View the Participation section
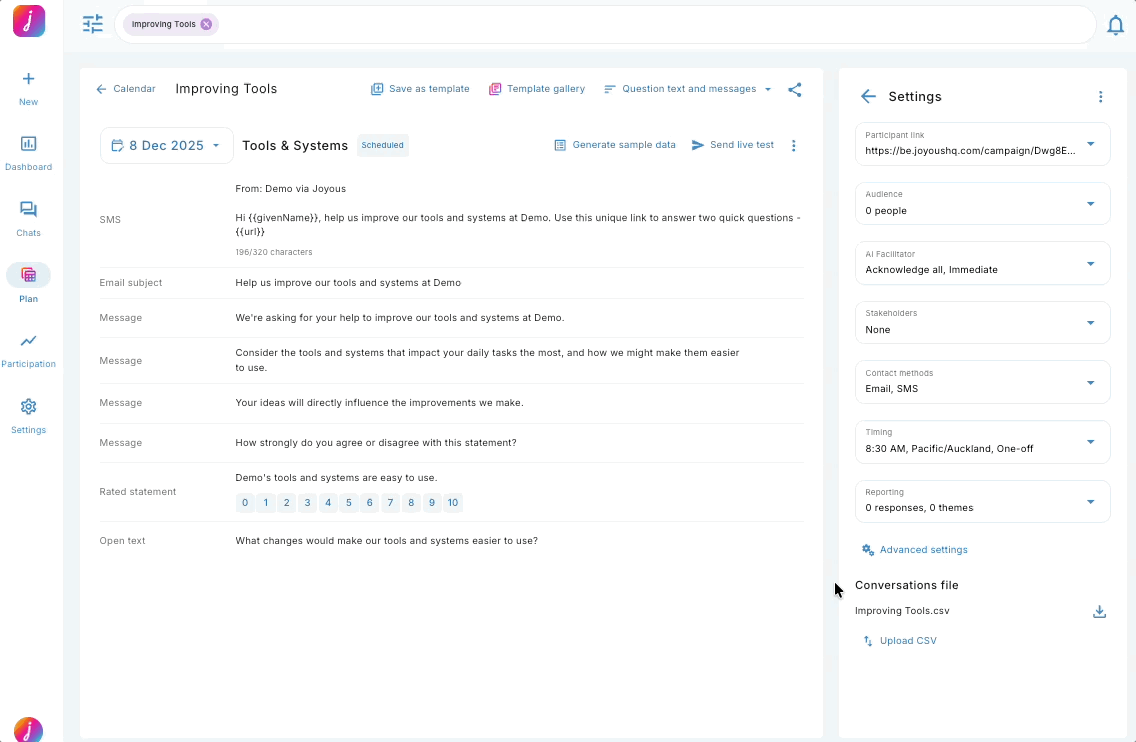Viewport: 1136px width, 742px height. [x=28, y=348]
